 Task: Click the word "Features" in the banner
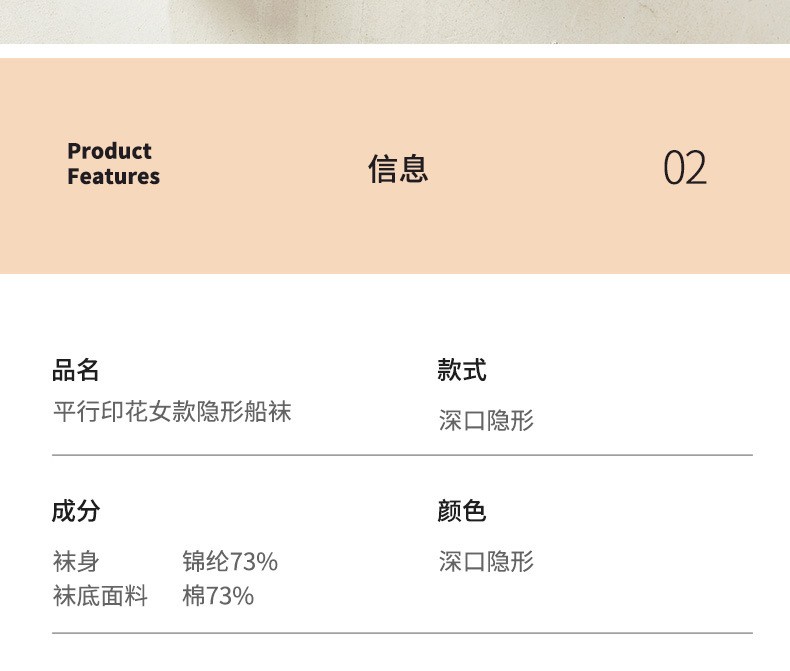113,177
